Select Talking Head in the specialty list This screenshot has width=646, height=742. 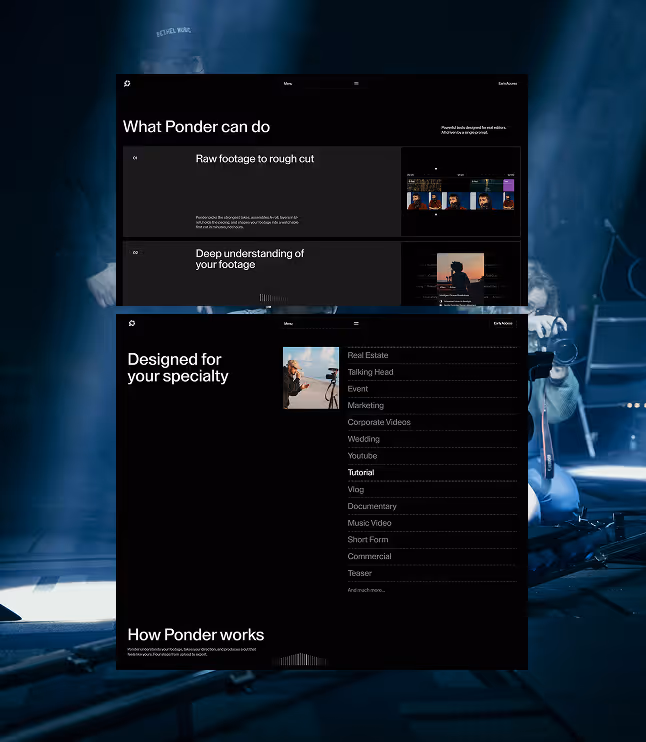click(x=371, y=372)
